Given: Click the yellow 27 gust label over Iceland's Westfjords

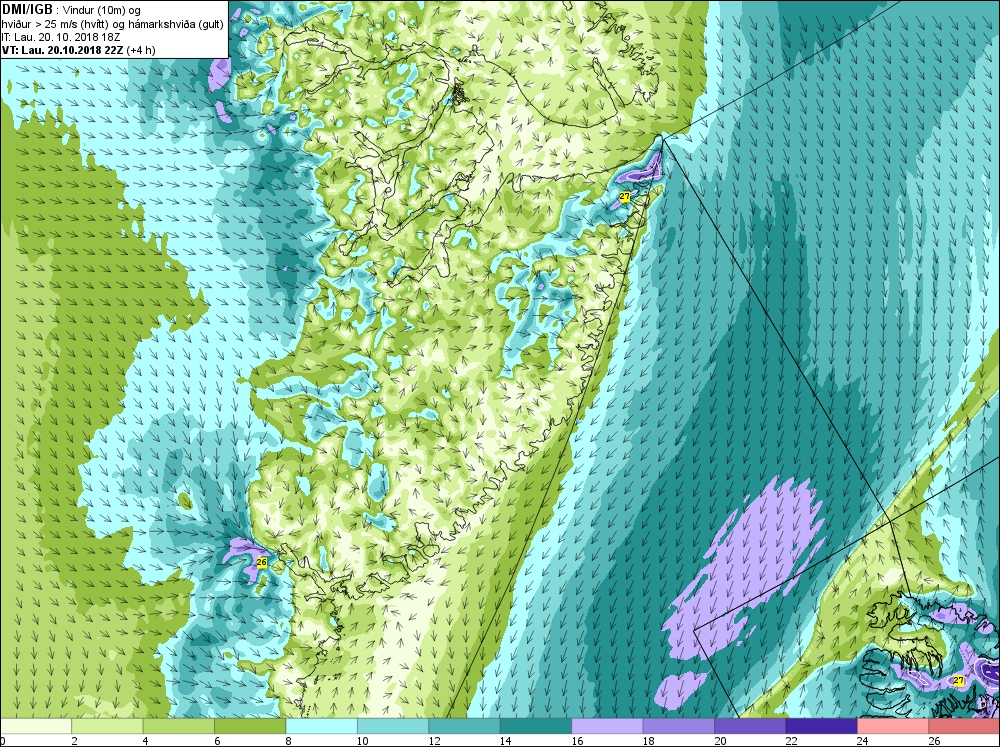Looking at the screenshot, I should click(959, 681).
